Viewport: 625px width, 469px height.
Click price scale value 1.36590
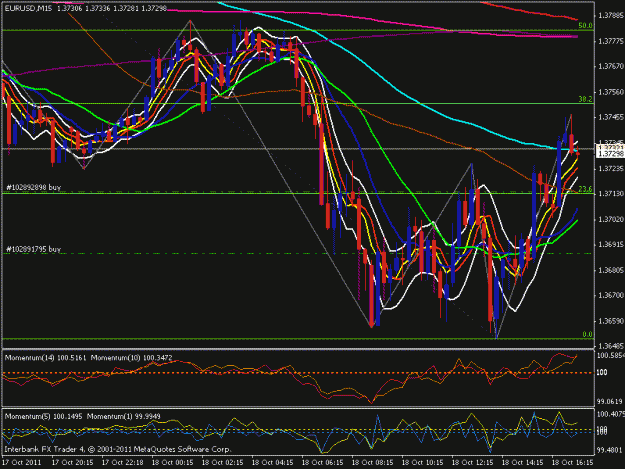611,321
